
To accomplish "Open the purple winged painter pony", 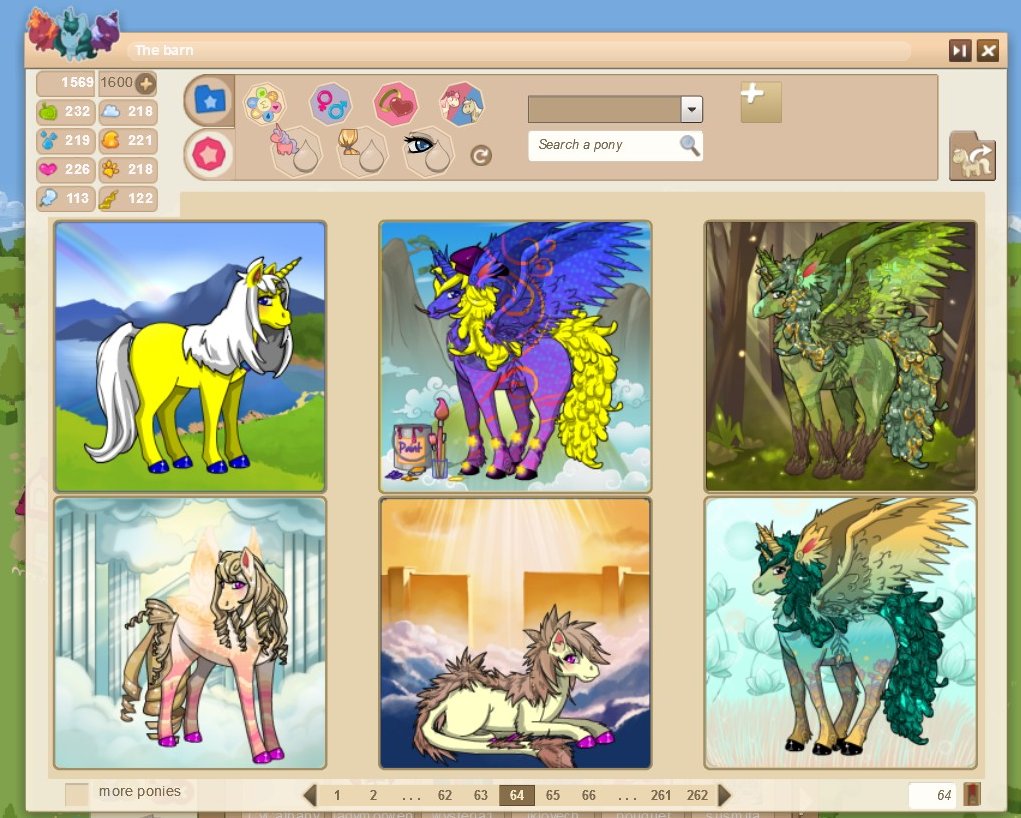I will [515, 356].
